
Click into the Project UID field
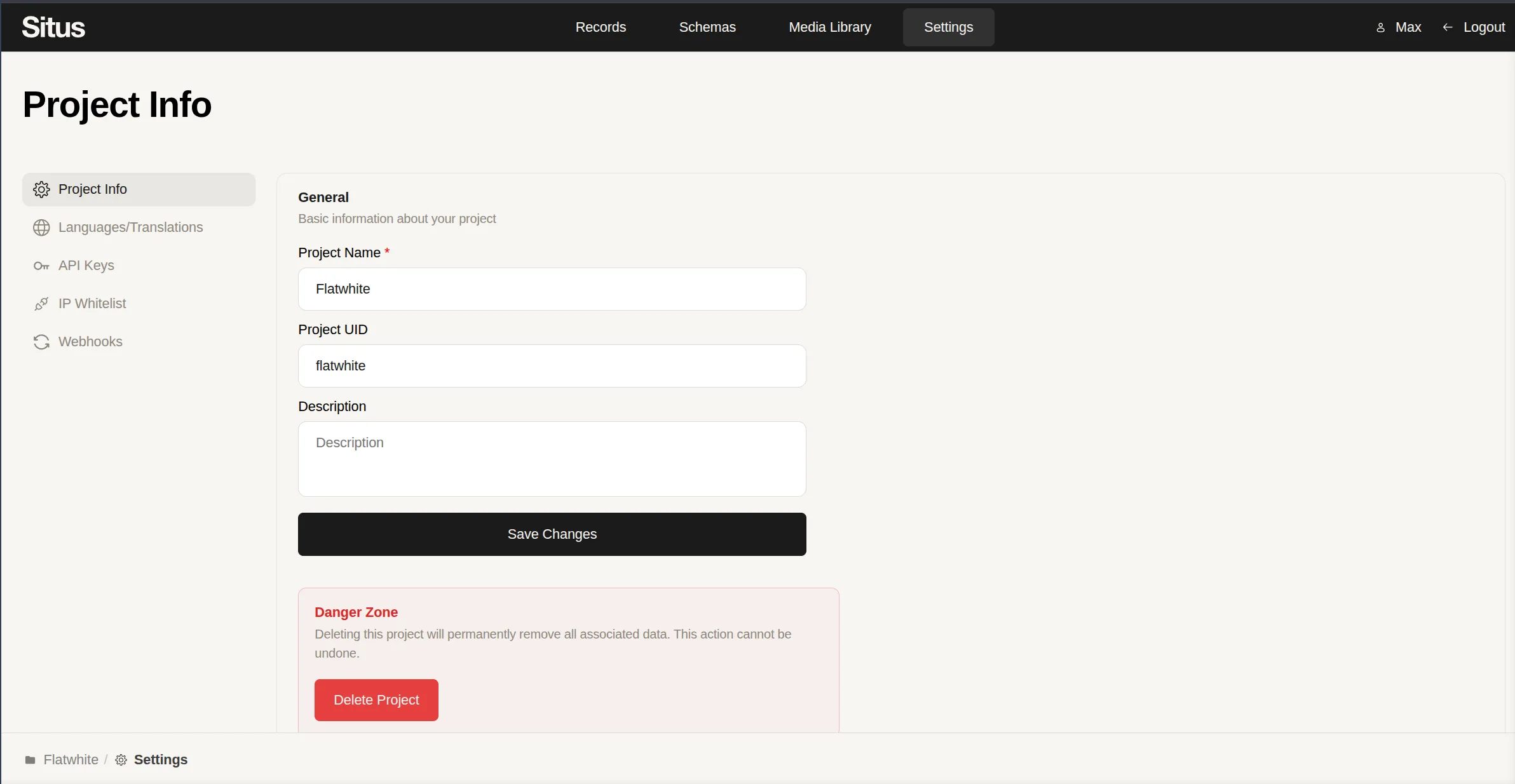point(552,366)
